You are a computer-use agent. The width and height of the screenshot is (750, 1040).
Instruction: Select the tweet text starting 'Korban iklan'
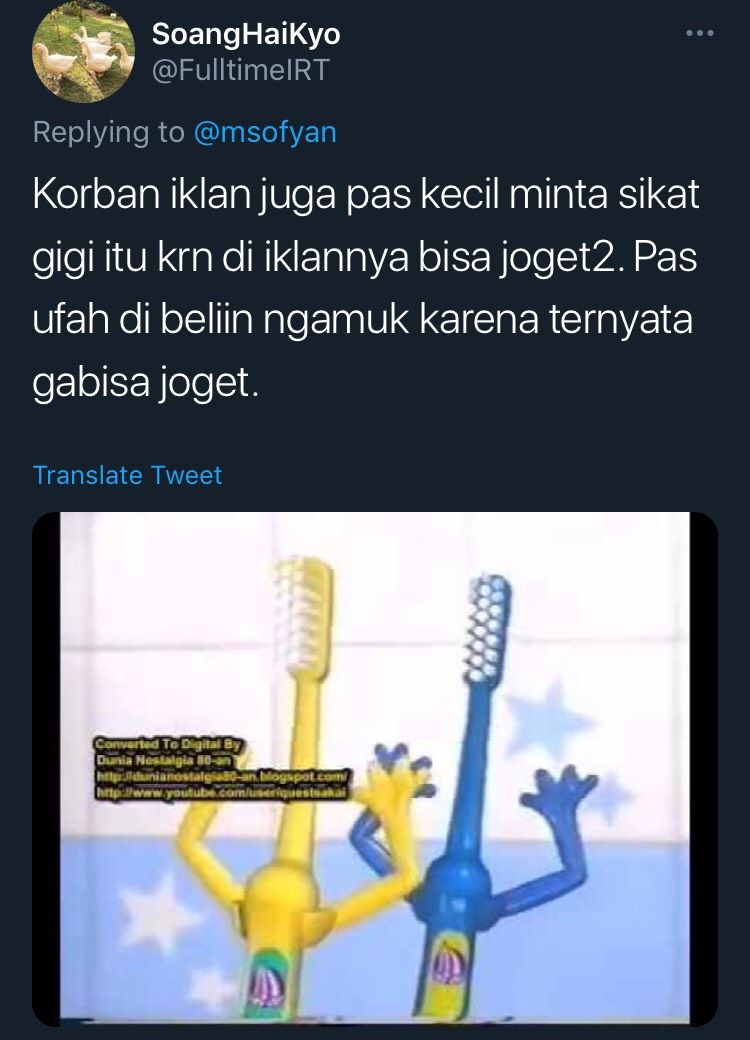tap(365, 289)
